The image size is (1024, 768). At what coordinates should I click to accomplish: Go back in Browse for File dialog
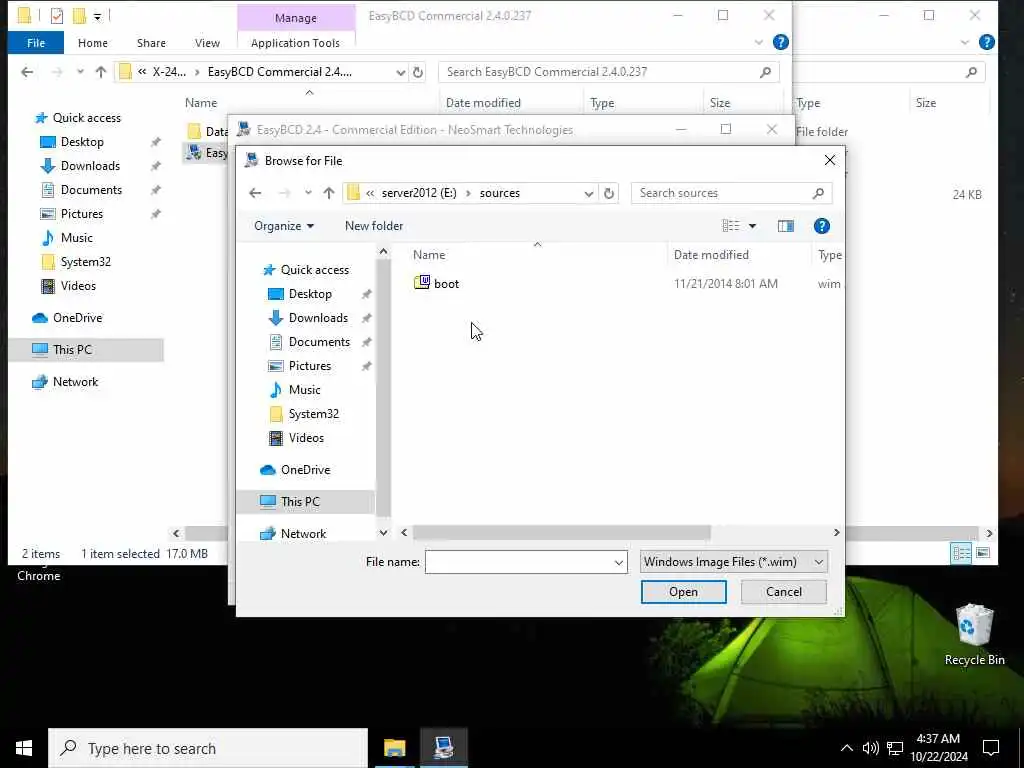pyautogui.click(x=255, y=193)
